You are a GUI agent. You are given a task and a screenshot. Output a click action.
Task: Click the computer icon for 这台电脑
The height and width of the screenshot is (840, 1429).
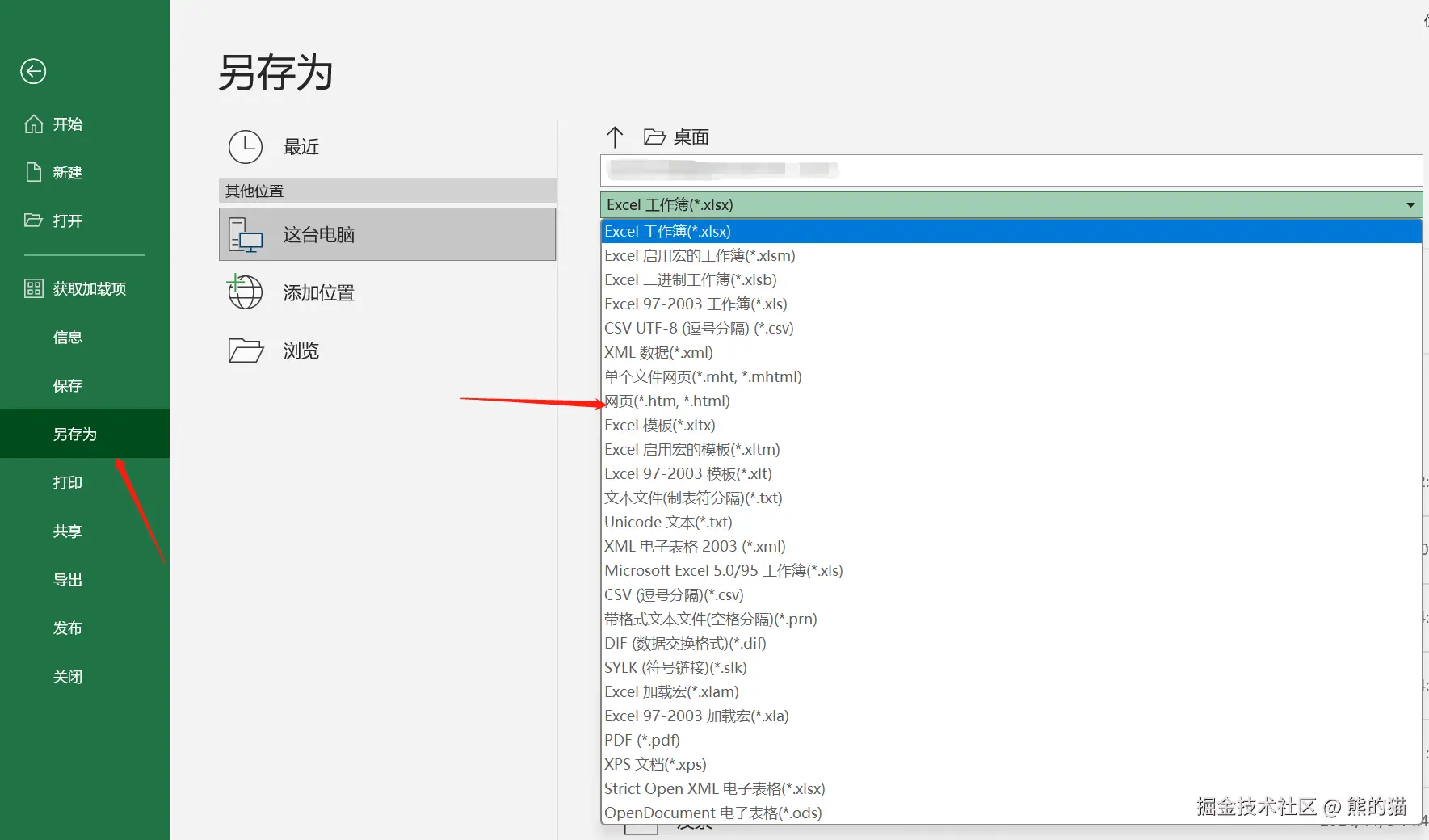tap(246, 234)
